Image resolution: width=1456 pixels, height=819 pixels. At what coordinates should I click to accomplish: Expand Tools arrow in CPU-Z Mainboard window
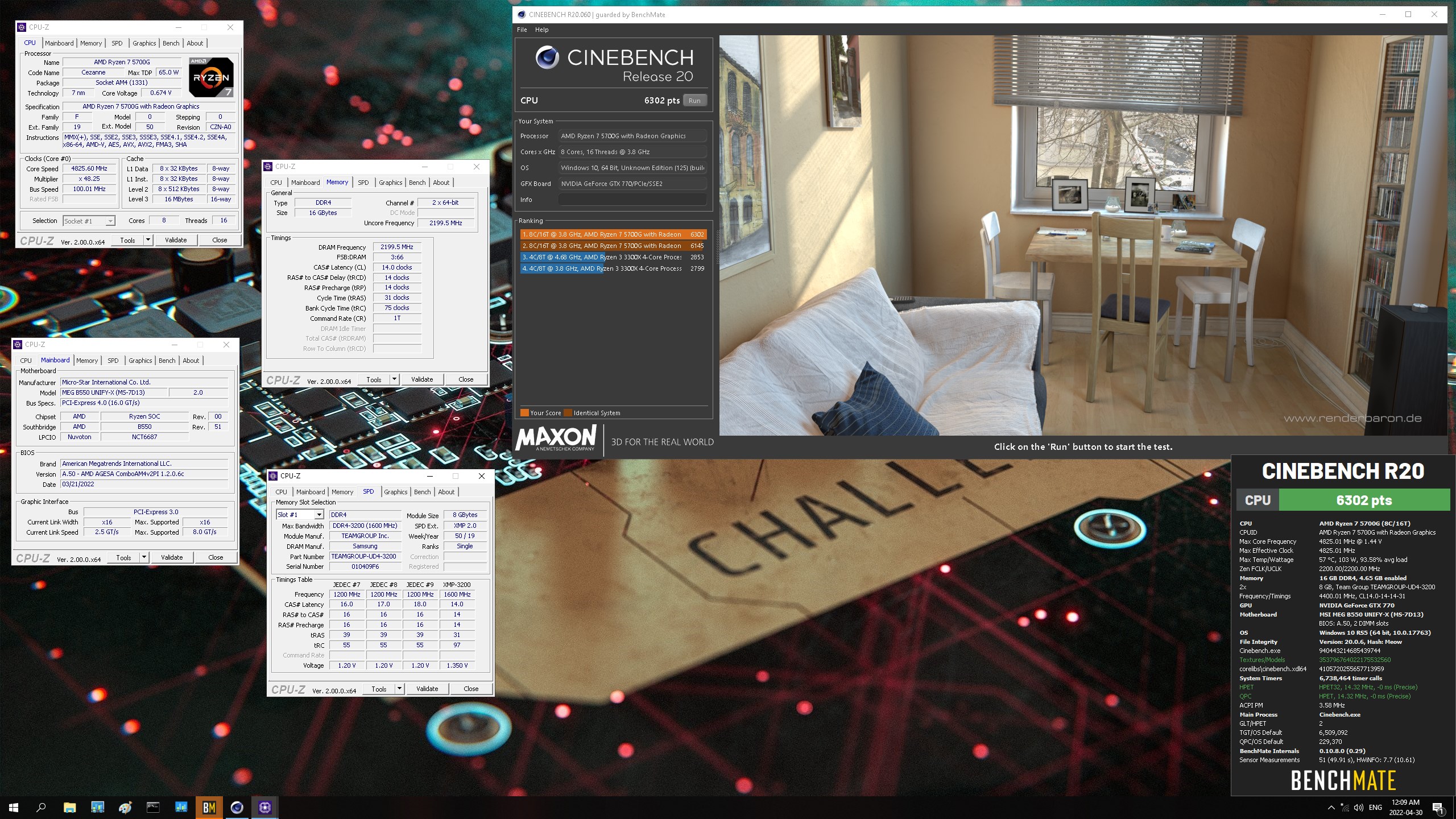(x=144, y=557)
